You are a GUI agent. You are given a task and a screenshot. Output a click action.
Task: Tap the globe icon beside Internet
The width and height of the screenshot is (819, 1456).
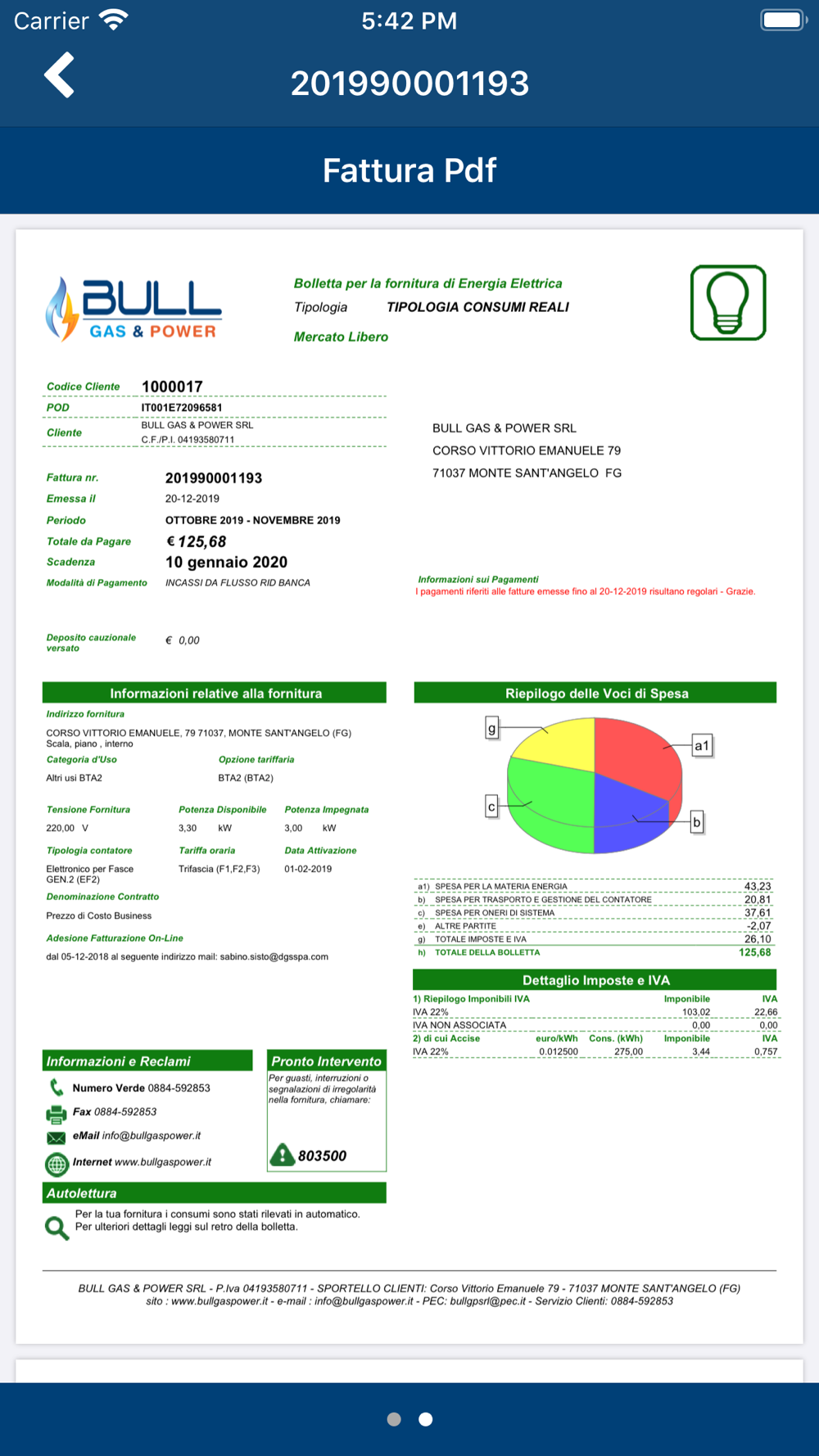click(57, 1164)
